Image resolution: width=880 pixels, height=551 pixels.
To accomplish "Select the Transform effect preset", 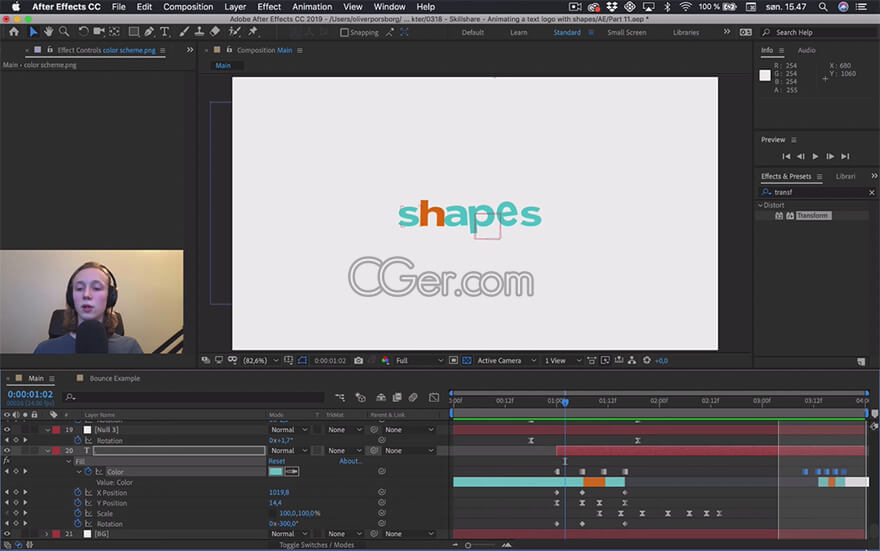I will 813,215.
